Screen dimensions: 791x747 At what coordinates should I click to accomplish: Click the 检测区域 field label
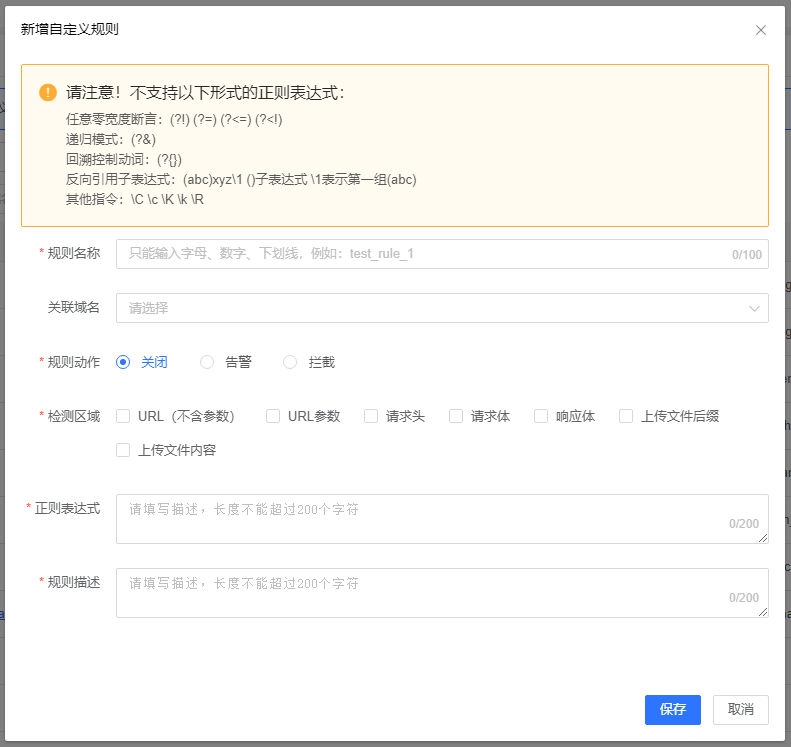(74, 416)
